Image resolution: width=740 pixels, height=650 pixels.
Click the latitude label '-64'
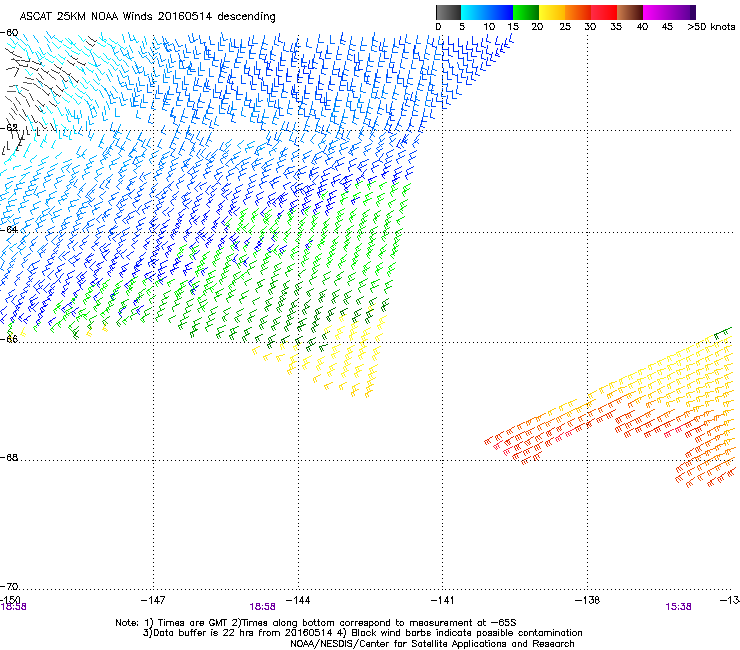[9, 229]
